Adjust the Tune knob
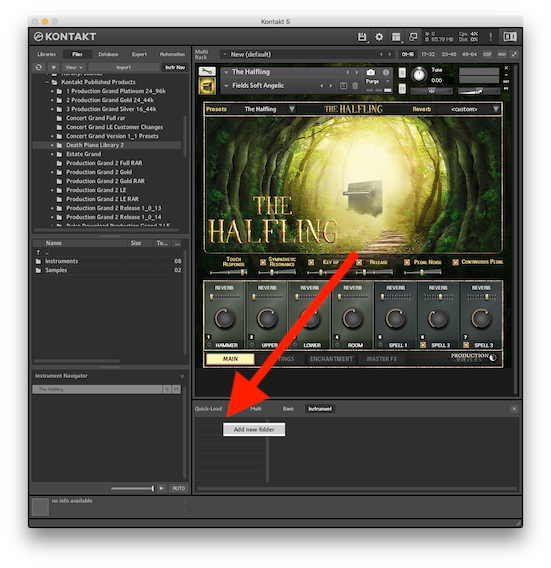Image resolution: width=551 pixels, height=568 pixels. [x=419, y=75]
